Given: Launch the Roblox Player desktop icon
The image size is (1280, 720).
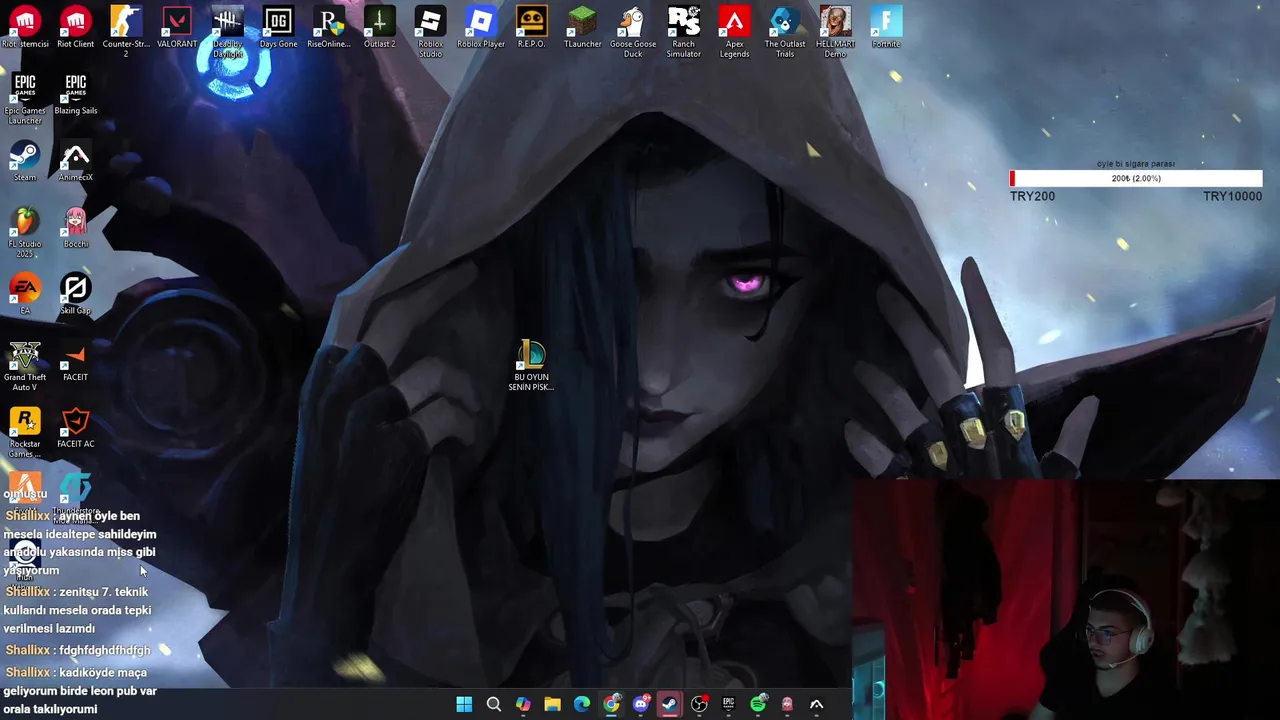Looking at the screenshot, I should 481,27.
